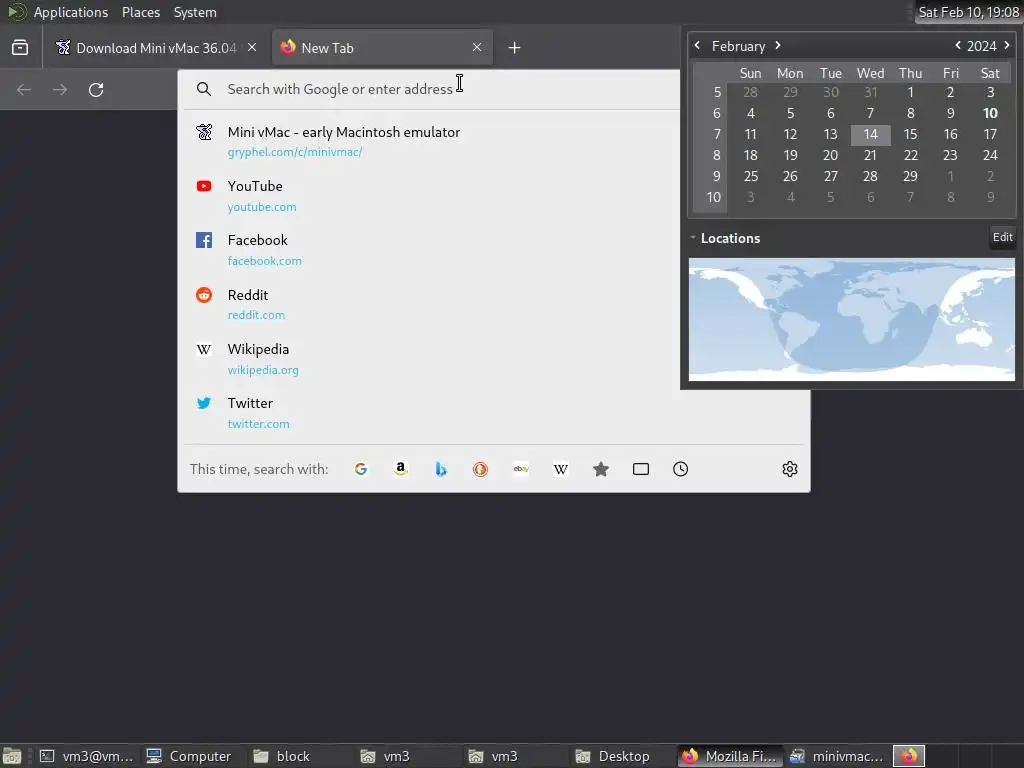Collapse the Locations section
Image resolution: width=1024 pixels, height=768 pixels.
pos(693,238)
